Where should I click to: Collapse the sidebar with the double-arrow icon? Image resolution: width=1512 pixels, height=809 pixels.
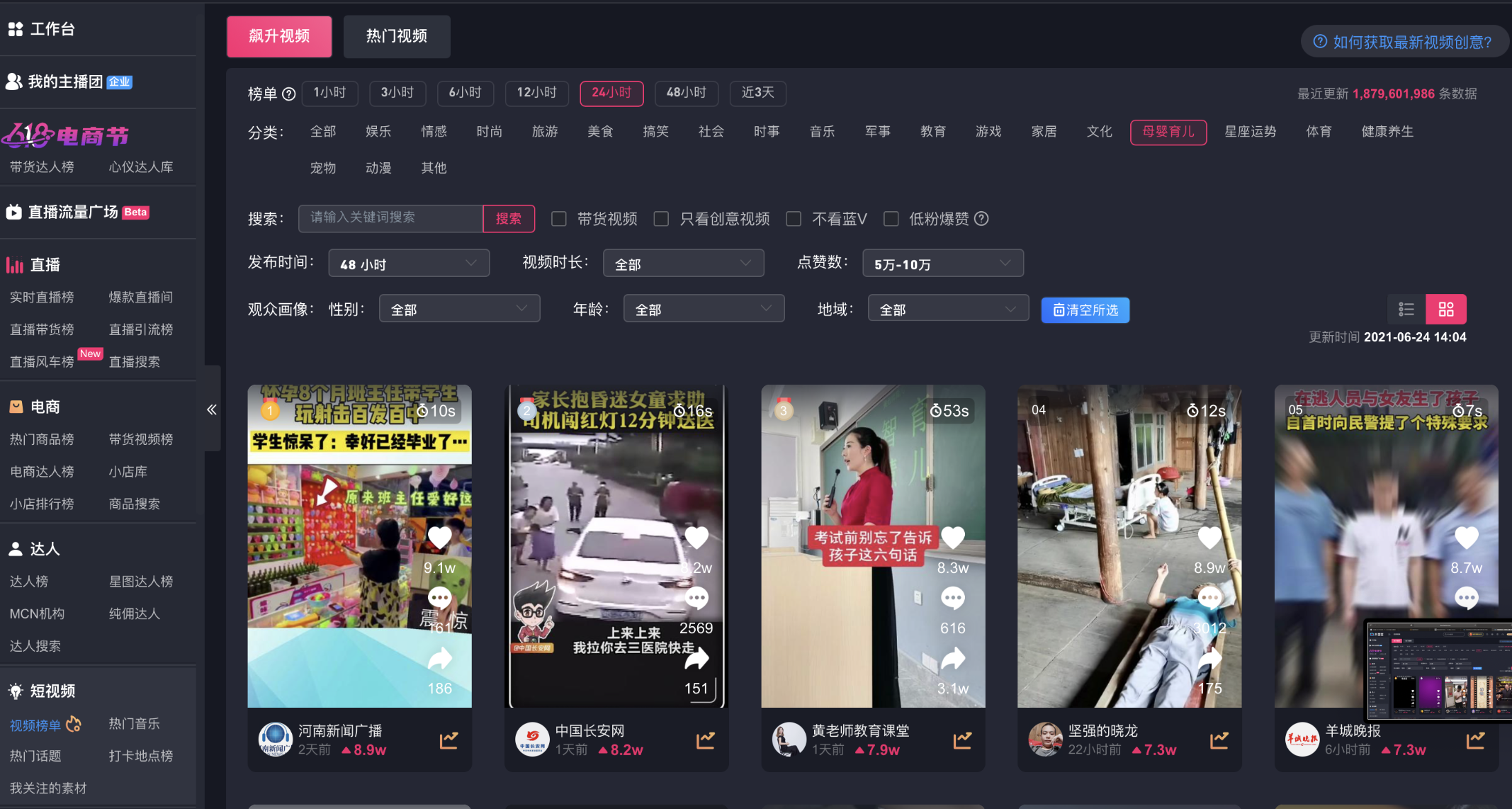pos(211,409)
